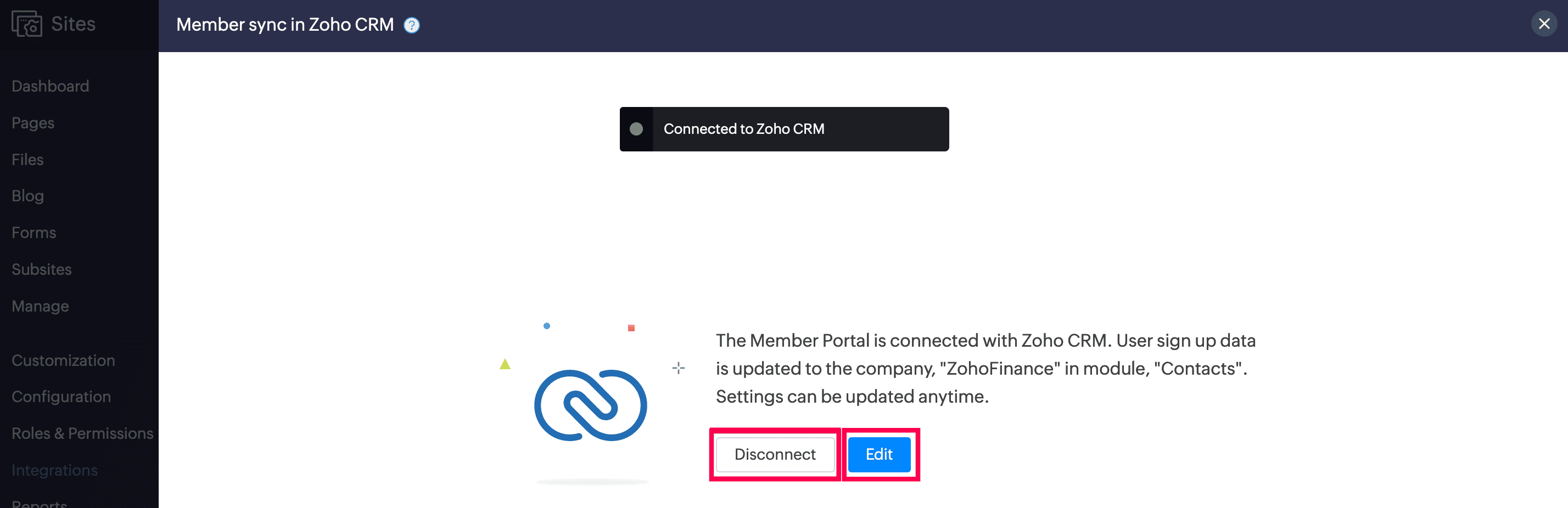Open Dashboard in the sidebar

(x=51, y=86)
